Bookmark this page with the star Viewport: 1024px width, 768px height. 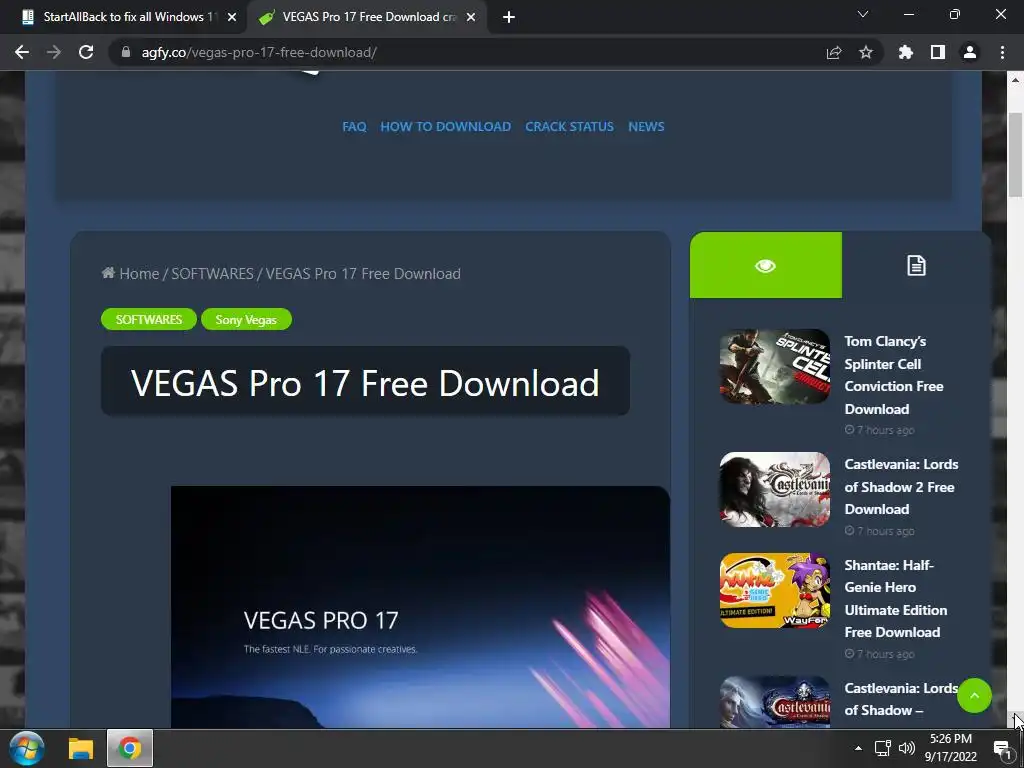866,53
